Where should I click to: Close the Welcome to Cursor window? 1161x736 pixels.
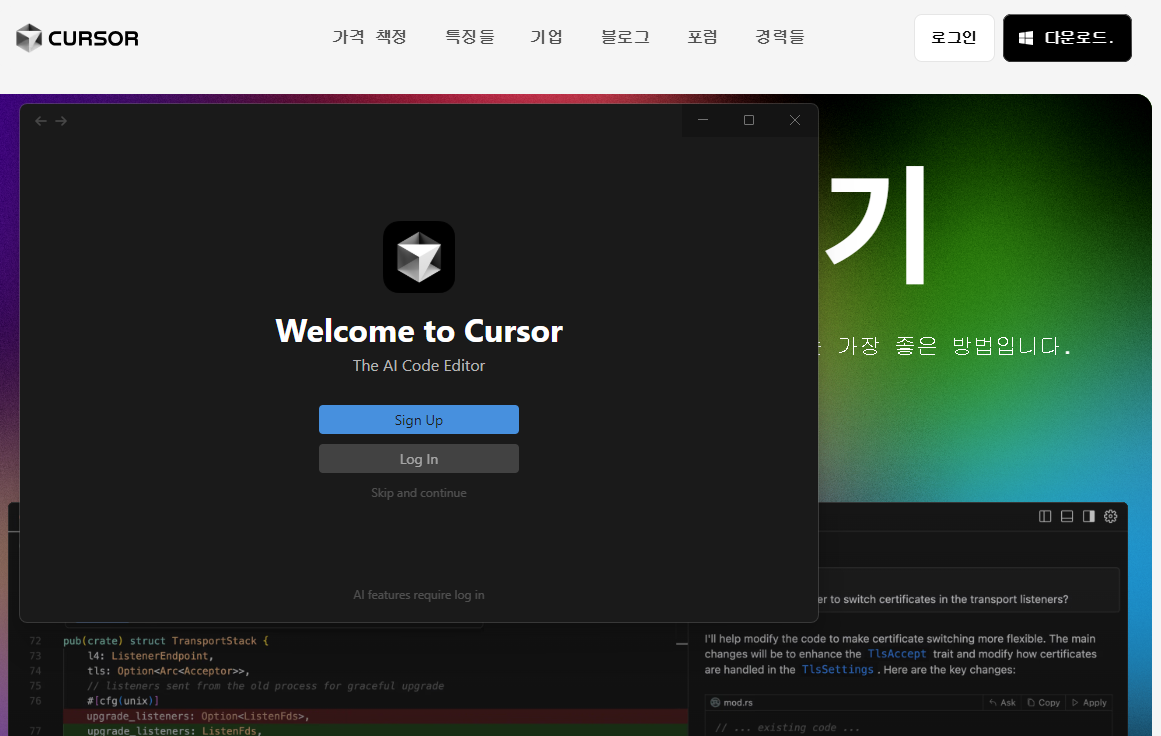(x=794, y=120)
